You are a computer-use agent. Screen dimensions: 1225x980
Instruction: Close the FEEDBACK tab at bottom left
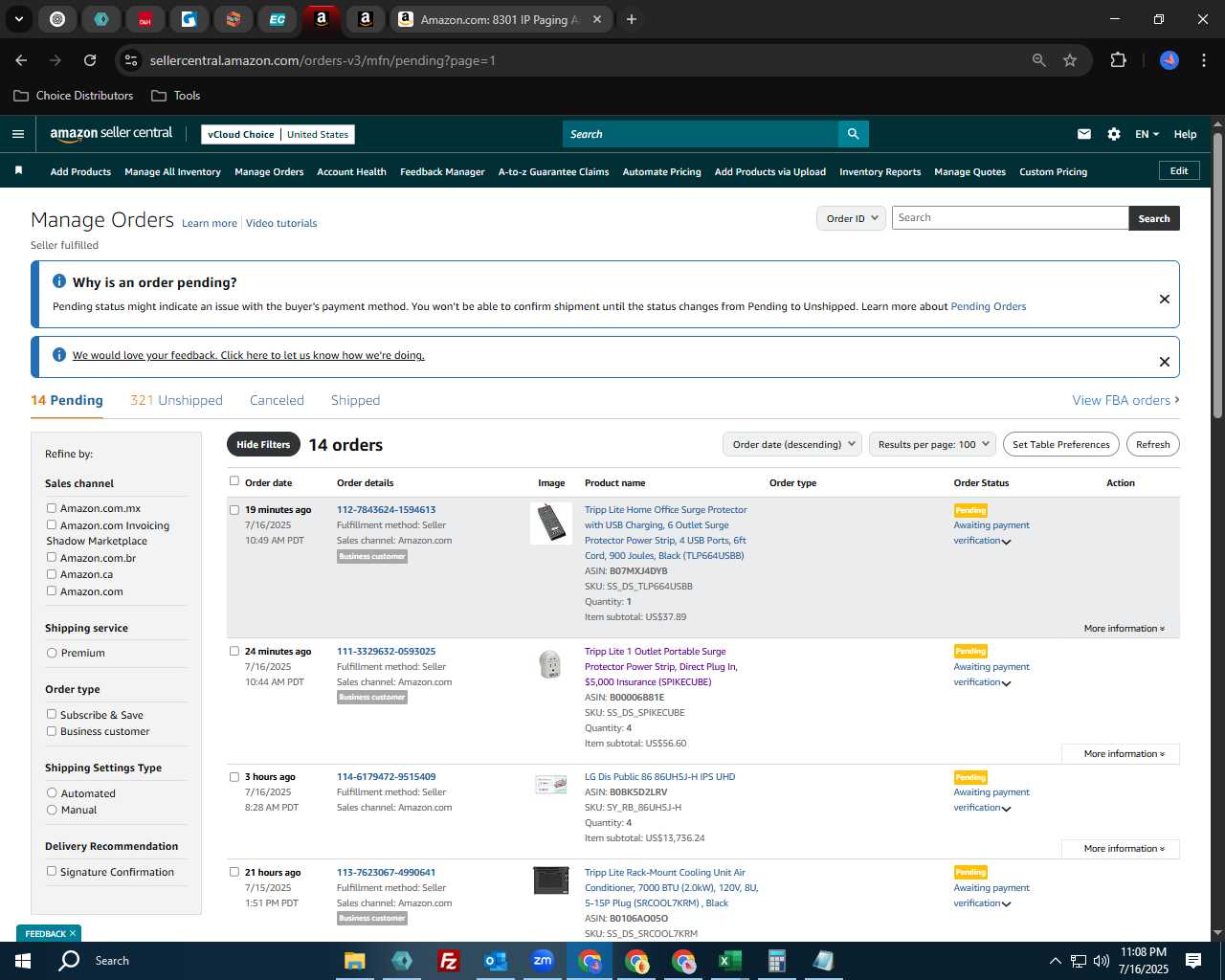[x=73, y=933]
